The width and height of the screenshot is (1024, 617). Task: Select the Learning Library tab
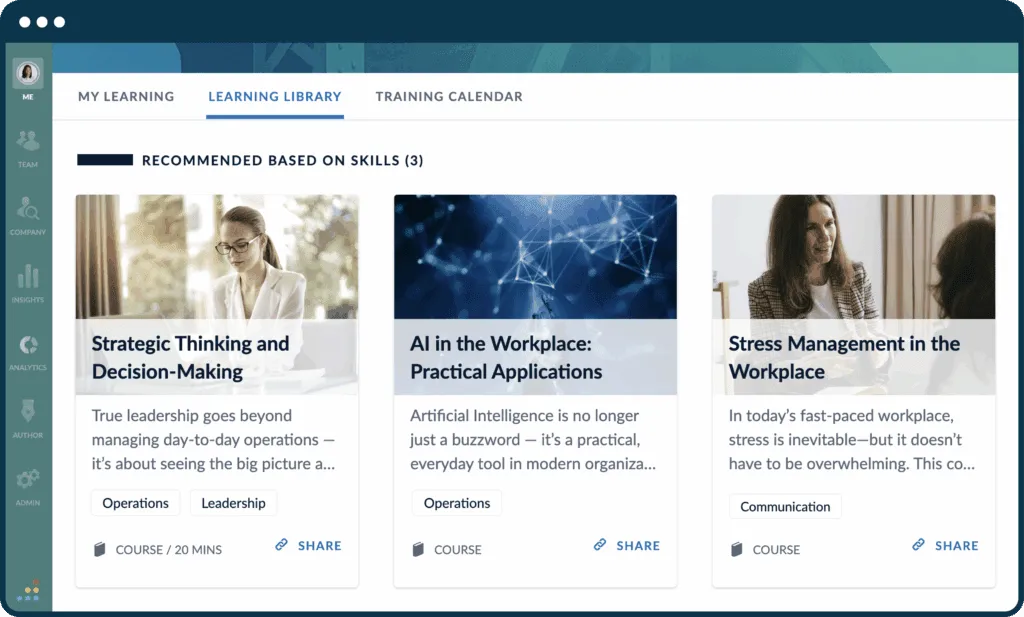(275, 97)
